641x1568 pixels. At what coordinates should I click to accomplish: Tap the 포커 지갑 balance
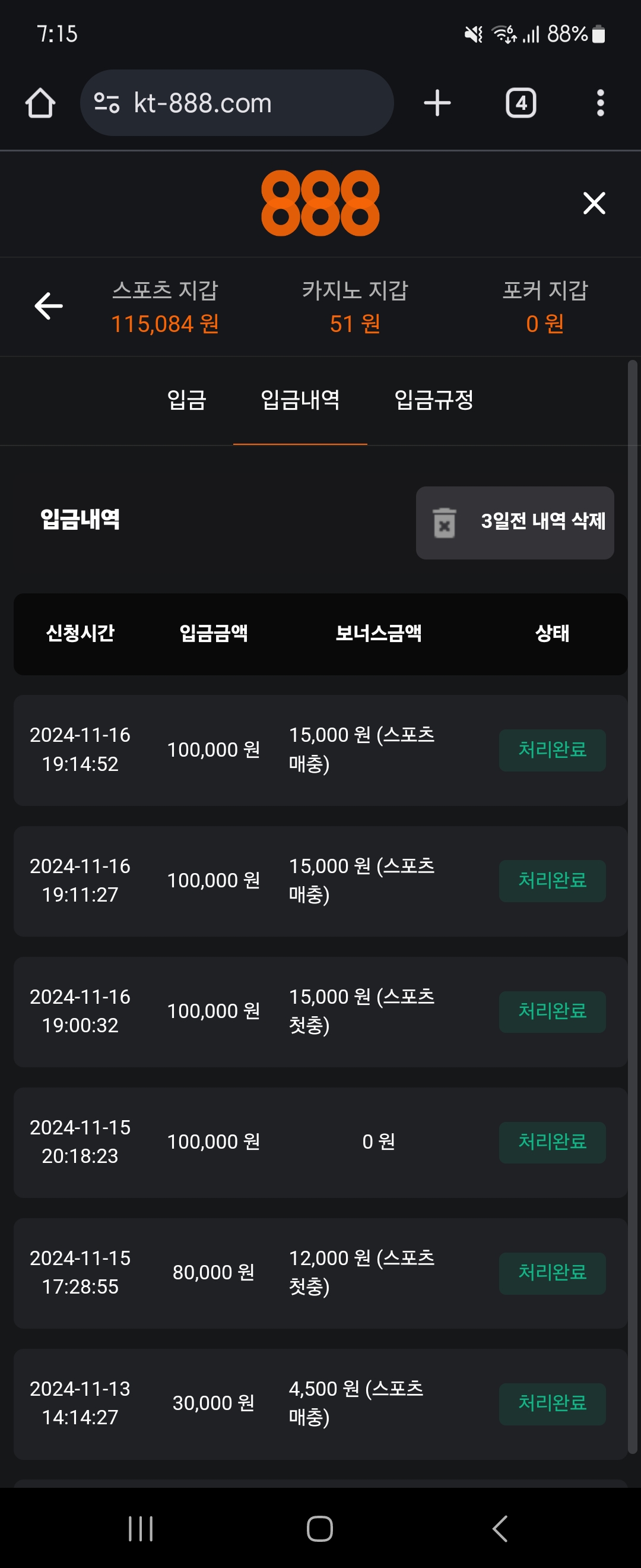tap(544, 323)
